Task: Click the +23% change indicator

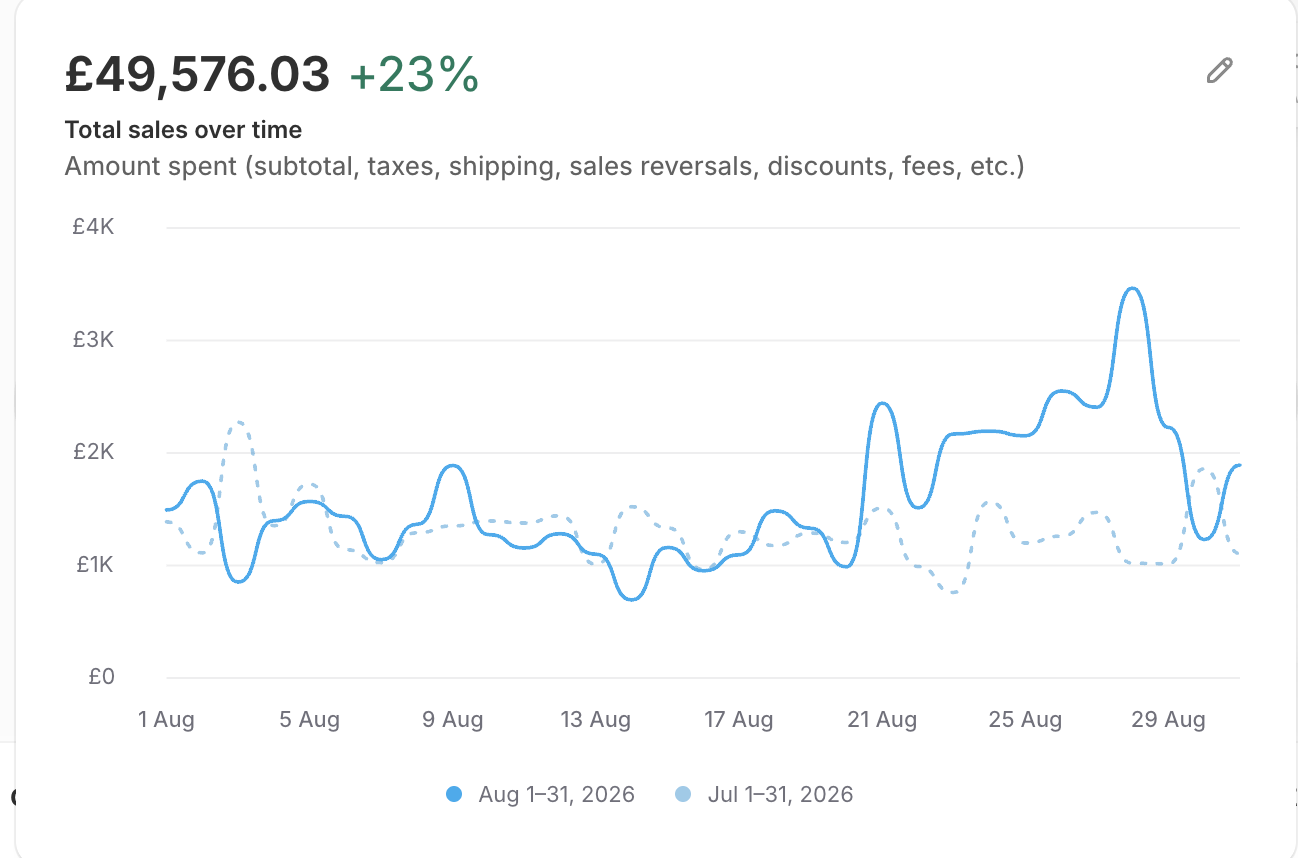Action: (x=414, y=75)
